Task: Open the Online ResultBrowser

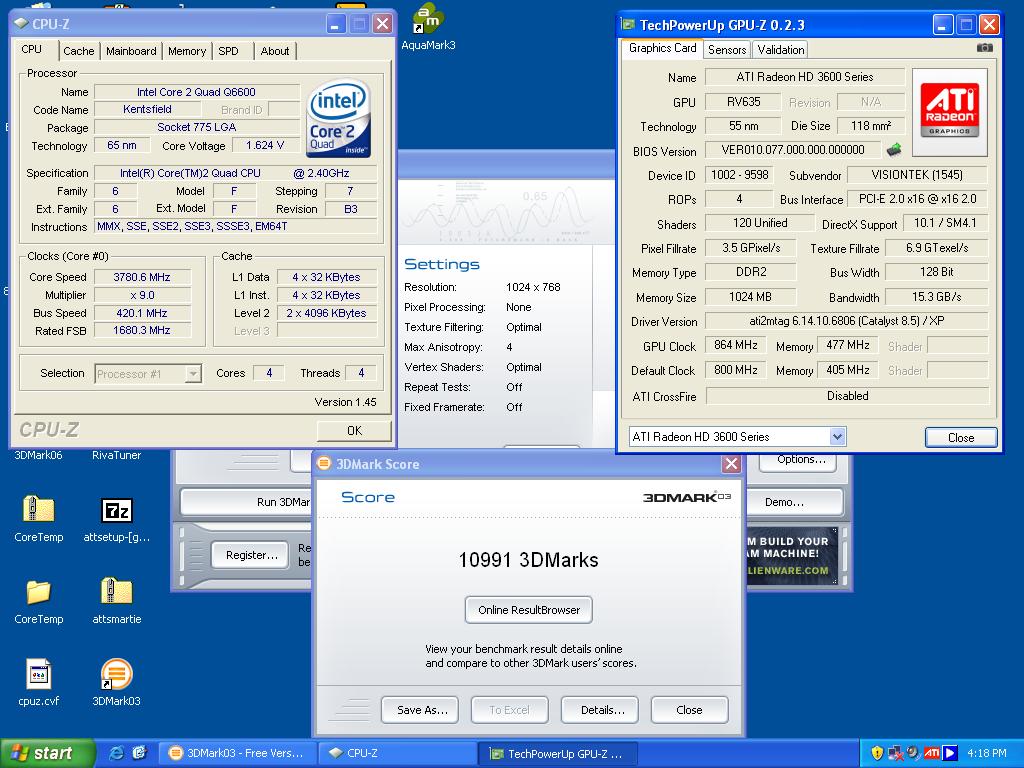Action: [x=529, y=610]
